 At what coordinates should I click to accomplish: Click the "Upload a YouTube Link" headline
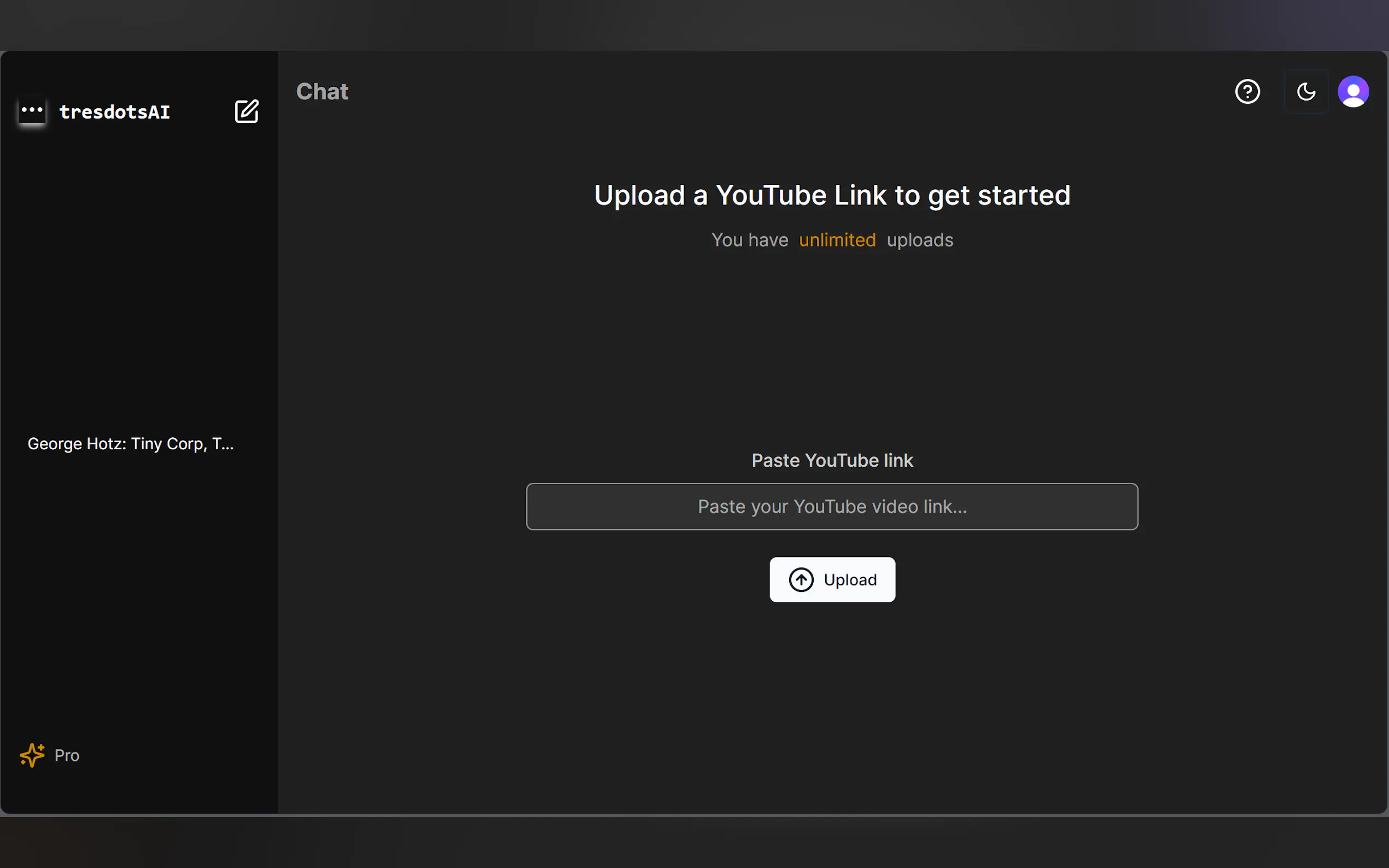[x=831, y=195]
